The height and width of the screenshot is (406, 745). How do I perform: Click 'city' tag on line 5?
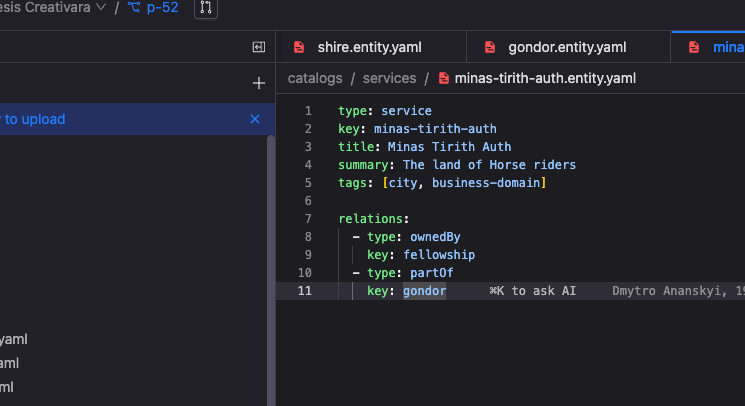403,183
